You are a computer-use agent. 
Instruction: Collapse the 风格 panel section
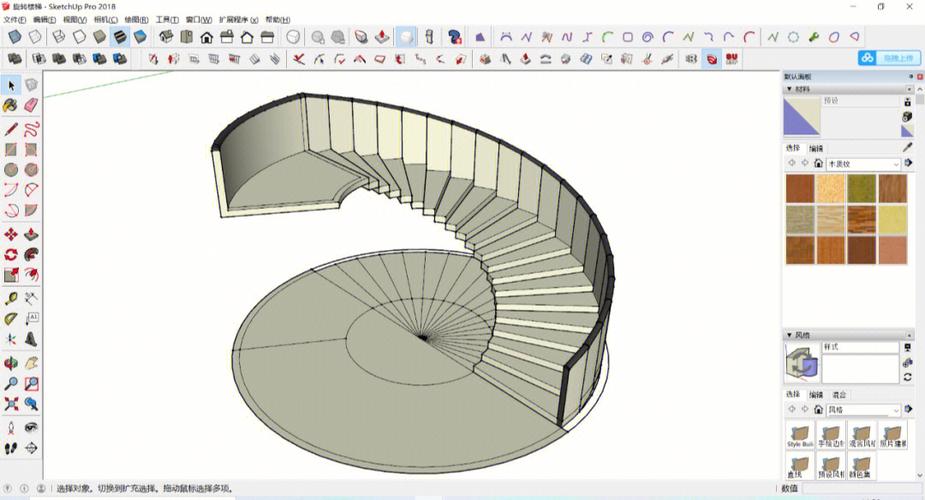click(788, 335)
